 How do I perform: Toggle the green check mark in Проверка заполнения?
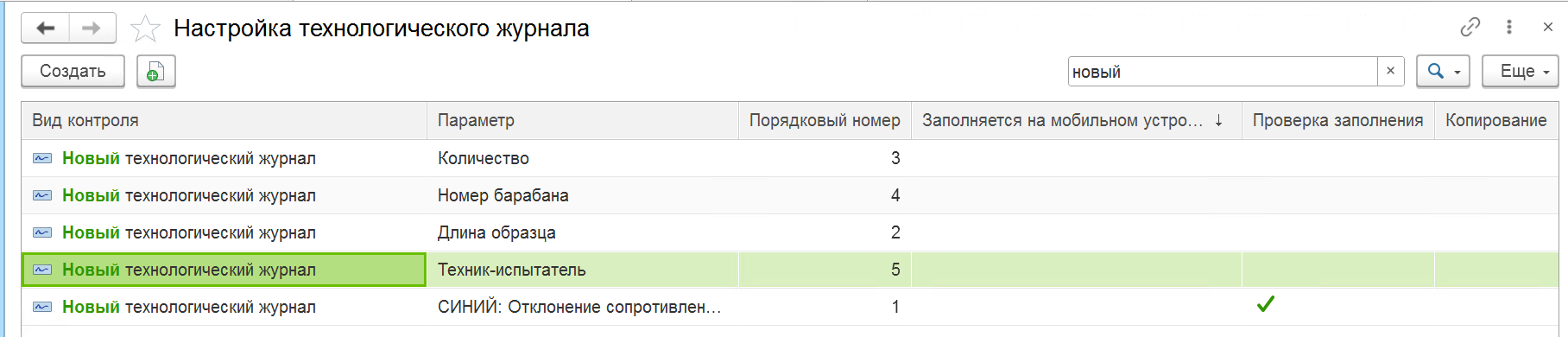pos(1266,304)
